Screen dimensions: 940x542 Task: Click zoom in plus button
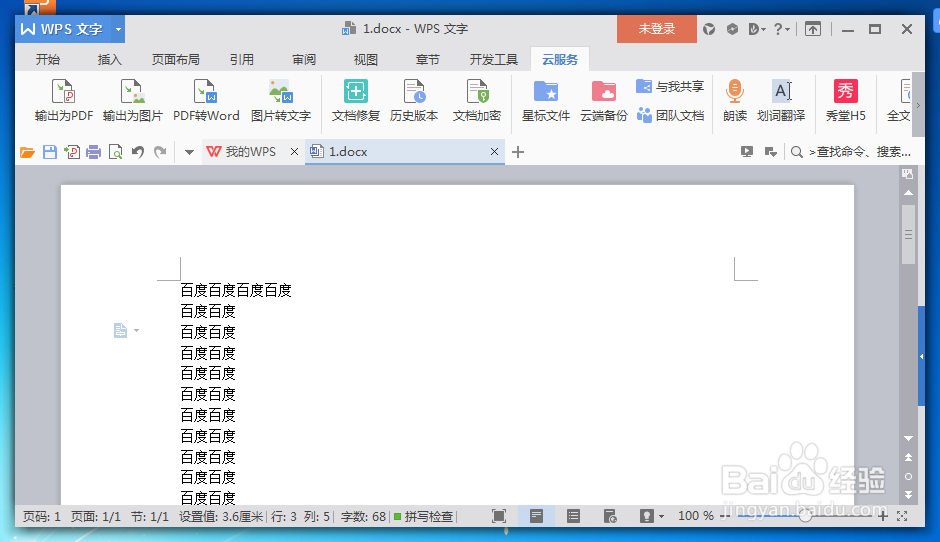(882, 516)
